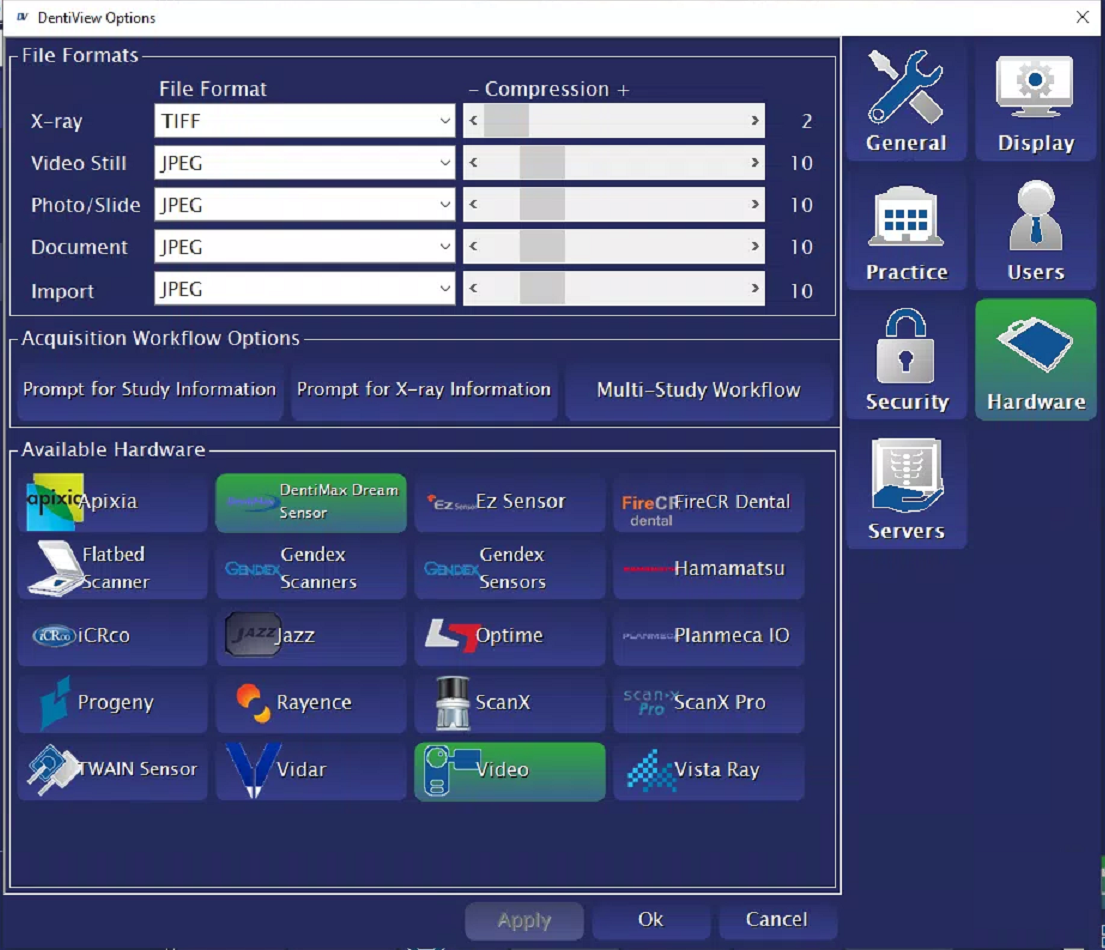Open the Users management panel
Screen dimensions: 1105x950
(1035, 230)
